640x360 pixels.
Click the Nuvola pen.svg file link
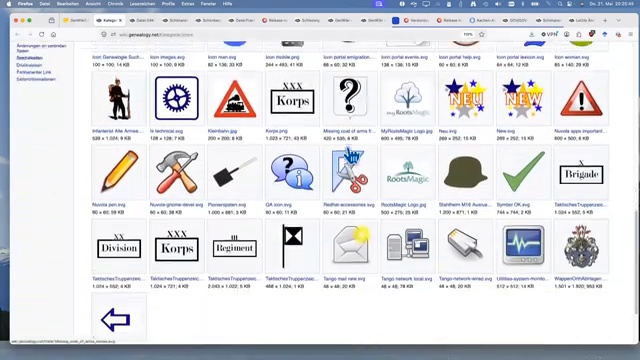point(109,205)
